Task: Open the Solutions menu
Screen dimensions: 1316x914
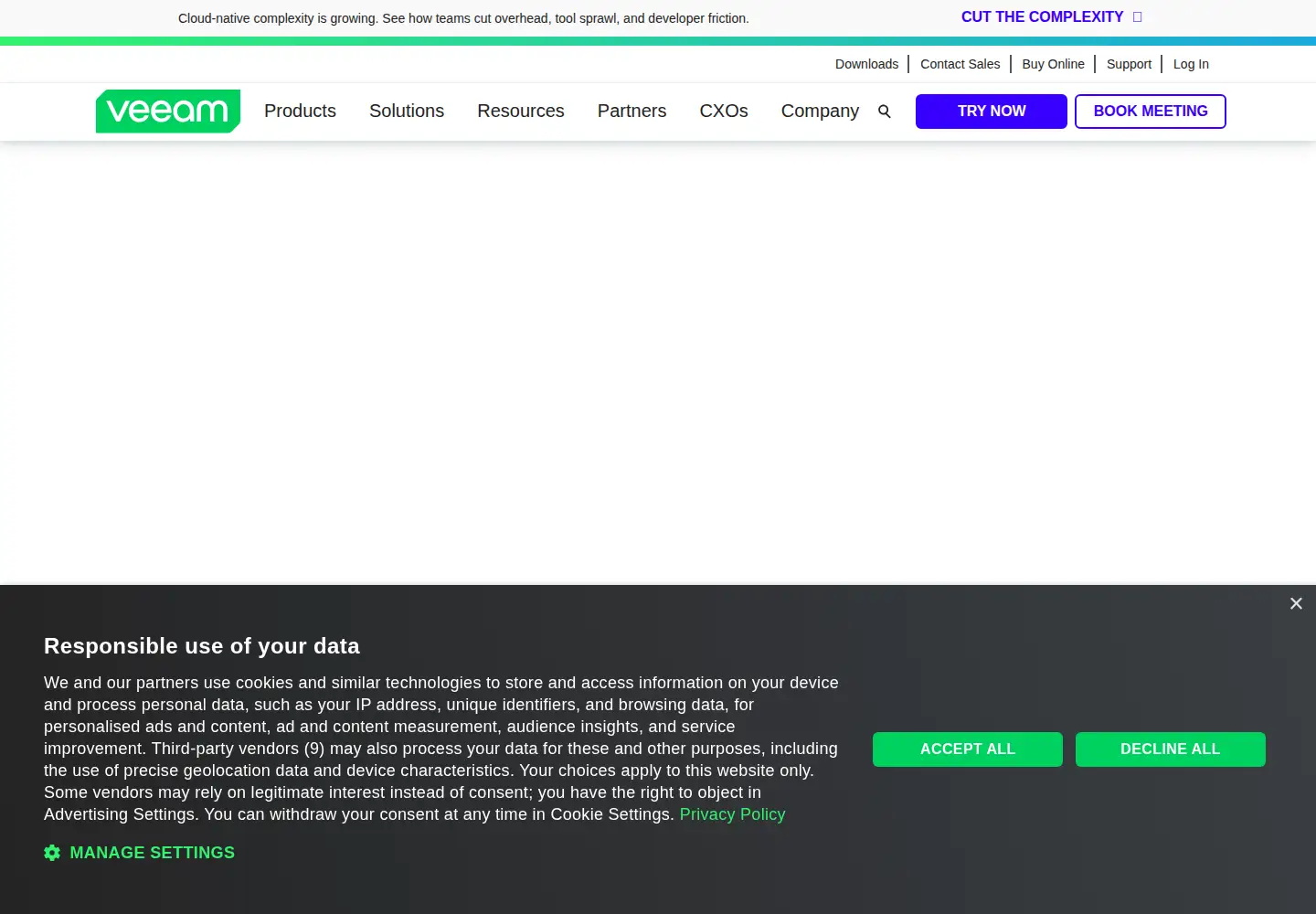Action: tap(407, 111)
